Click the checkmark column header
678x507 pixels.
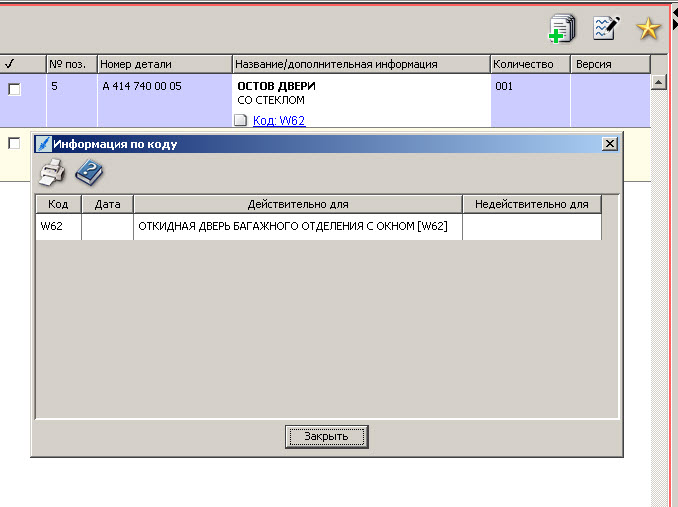coord(10,64)
